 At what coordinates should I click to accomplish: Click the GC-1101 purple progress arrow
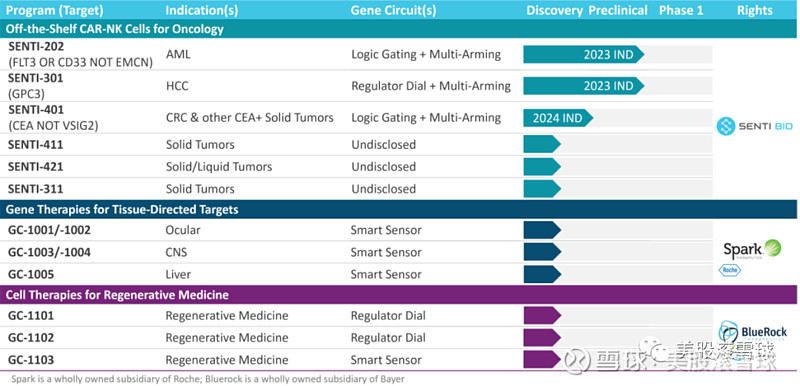[542, 316]
